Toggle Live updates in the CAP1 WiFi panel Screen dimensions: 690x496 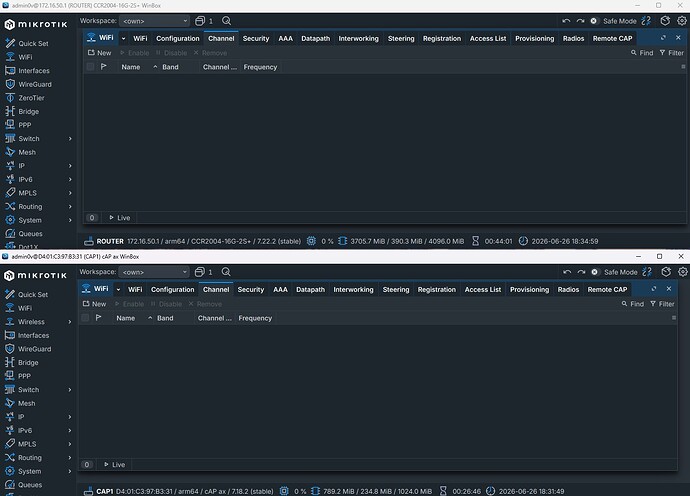tap(114, 464)
